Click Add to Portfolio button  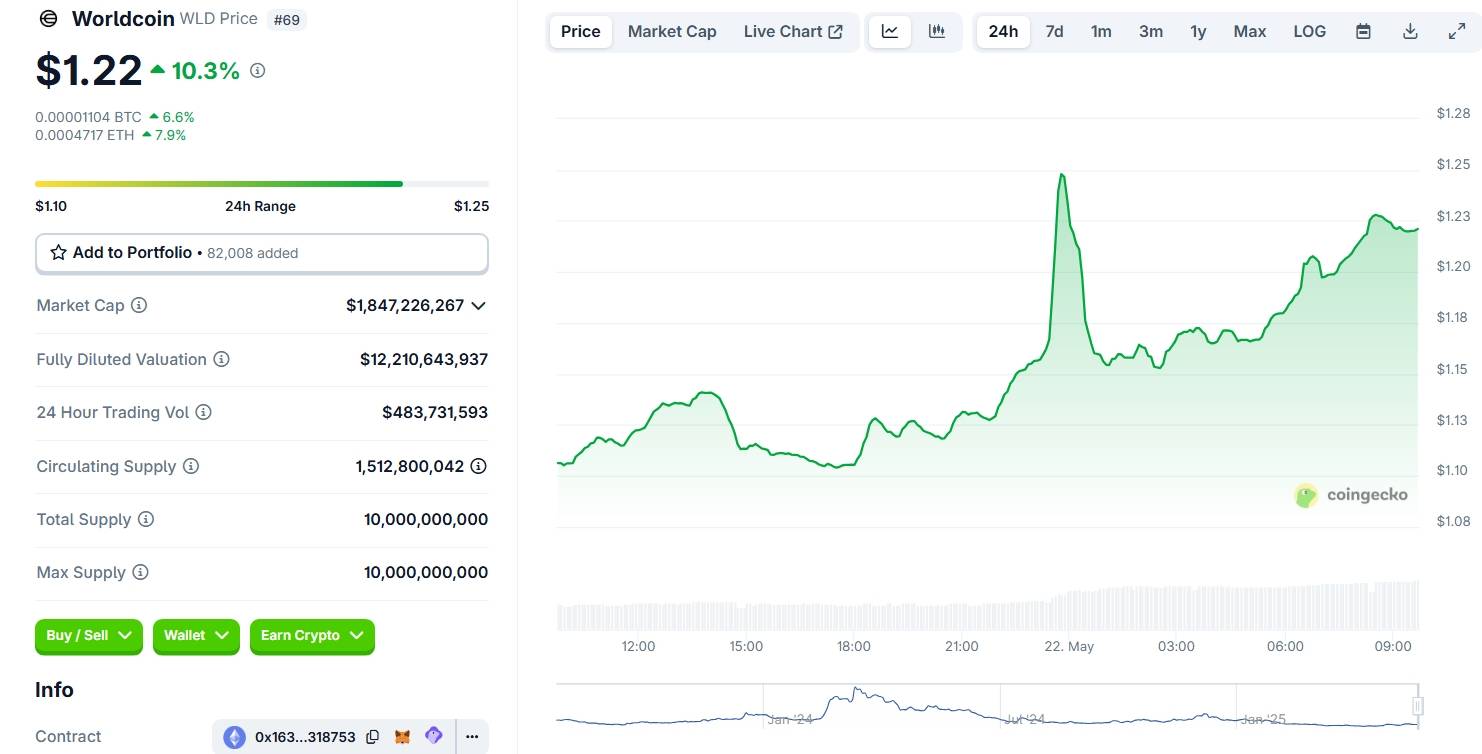262,253
